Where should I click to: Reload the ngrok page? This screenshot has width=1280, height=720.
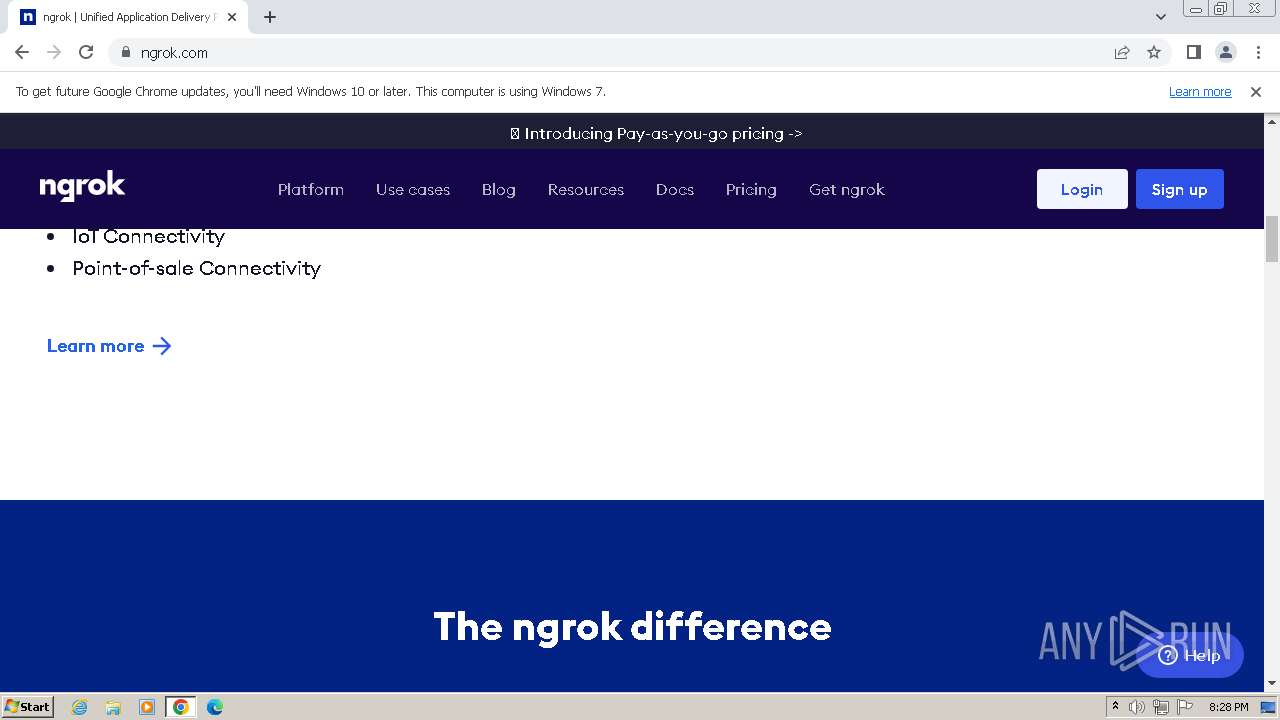click(86, 52)
